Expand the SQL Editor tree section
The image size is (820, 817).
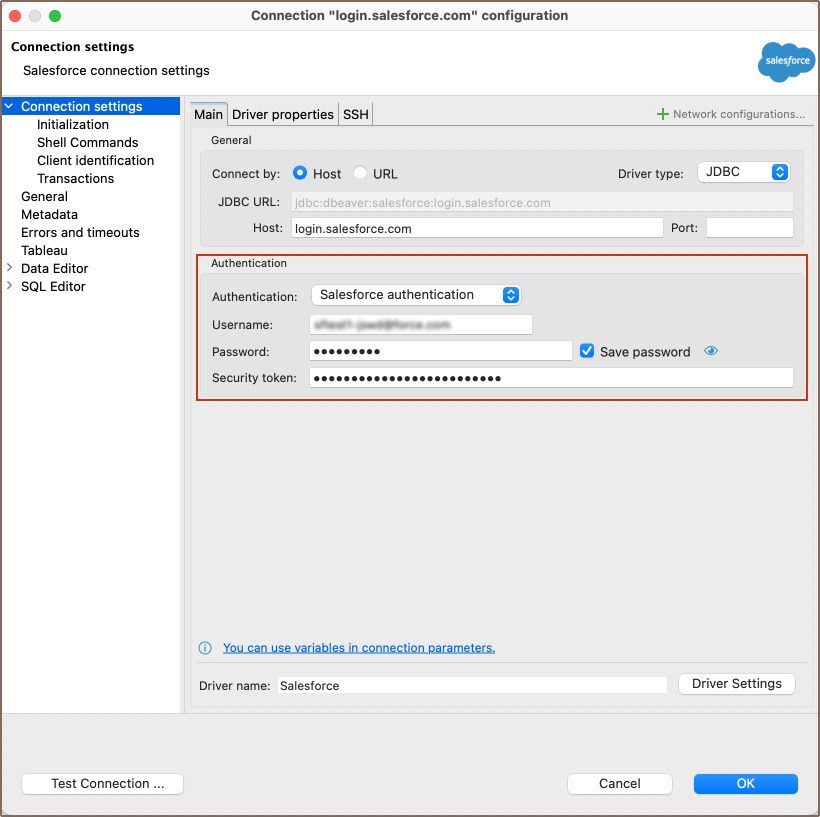click(x=10, y=286)
